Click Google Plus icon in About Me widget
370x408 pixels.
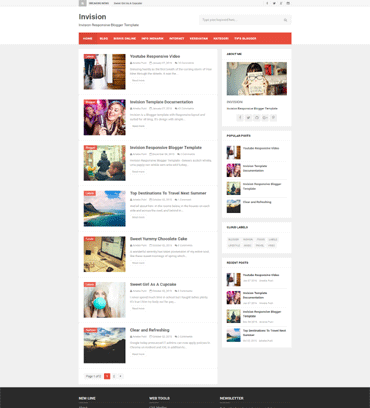click(x=265, y=118)
